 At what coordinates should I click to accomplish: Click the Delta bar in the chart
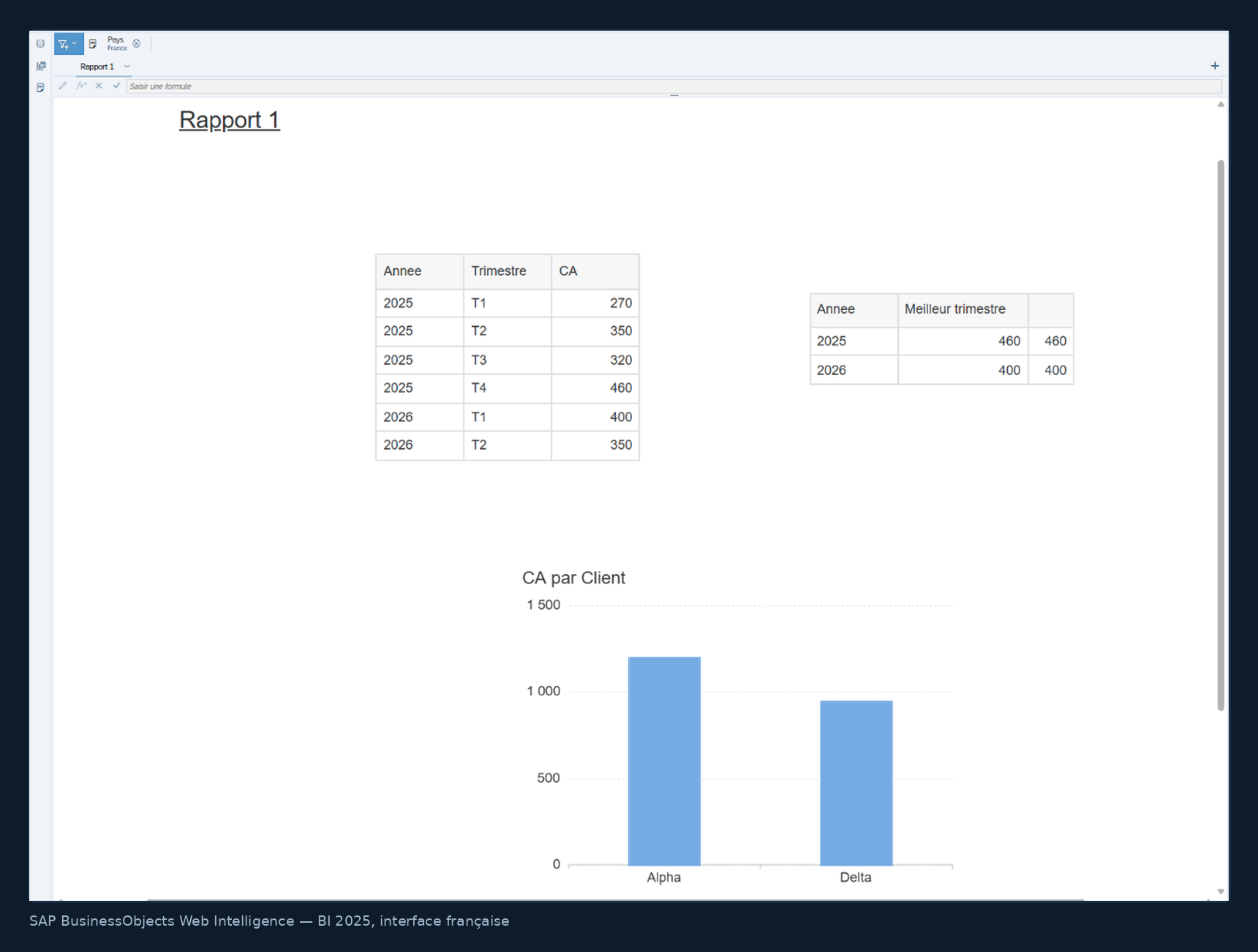pos(856,783)
